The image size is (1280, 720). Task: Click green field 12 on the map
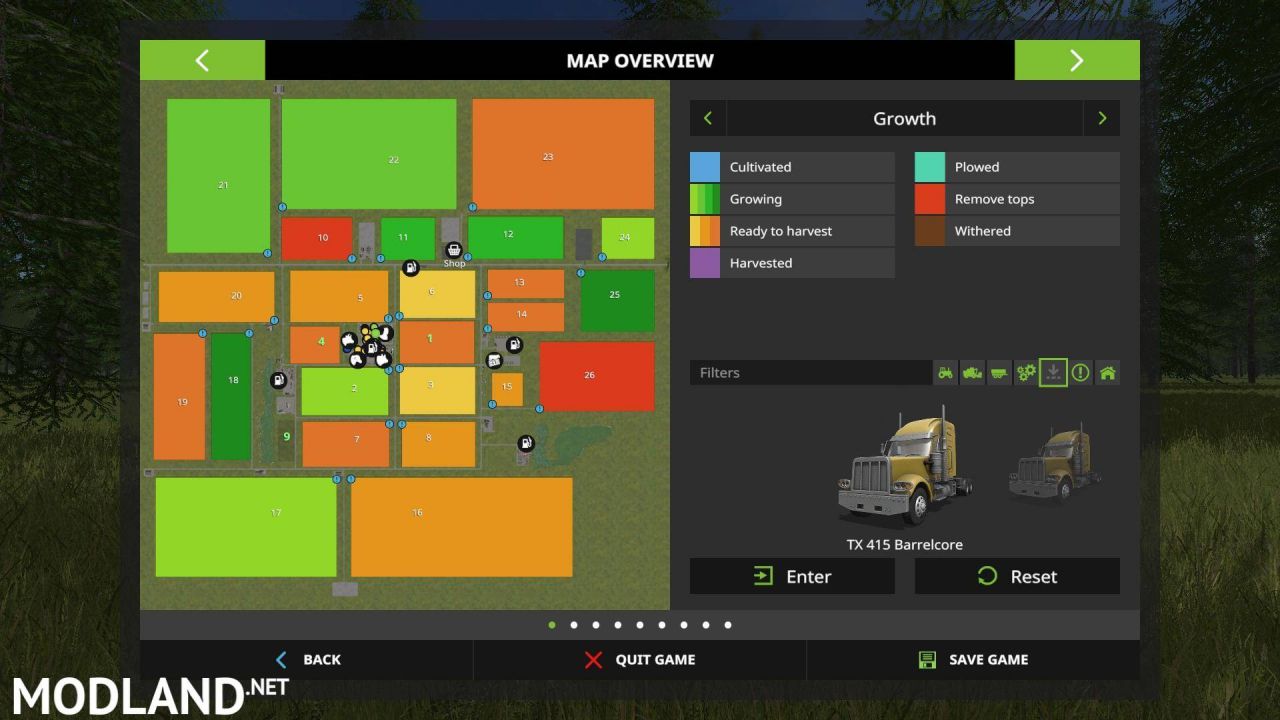pos(516,238)
